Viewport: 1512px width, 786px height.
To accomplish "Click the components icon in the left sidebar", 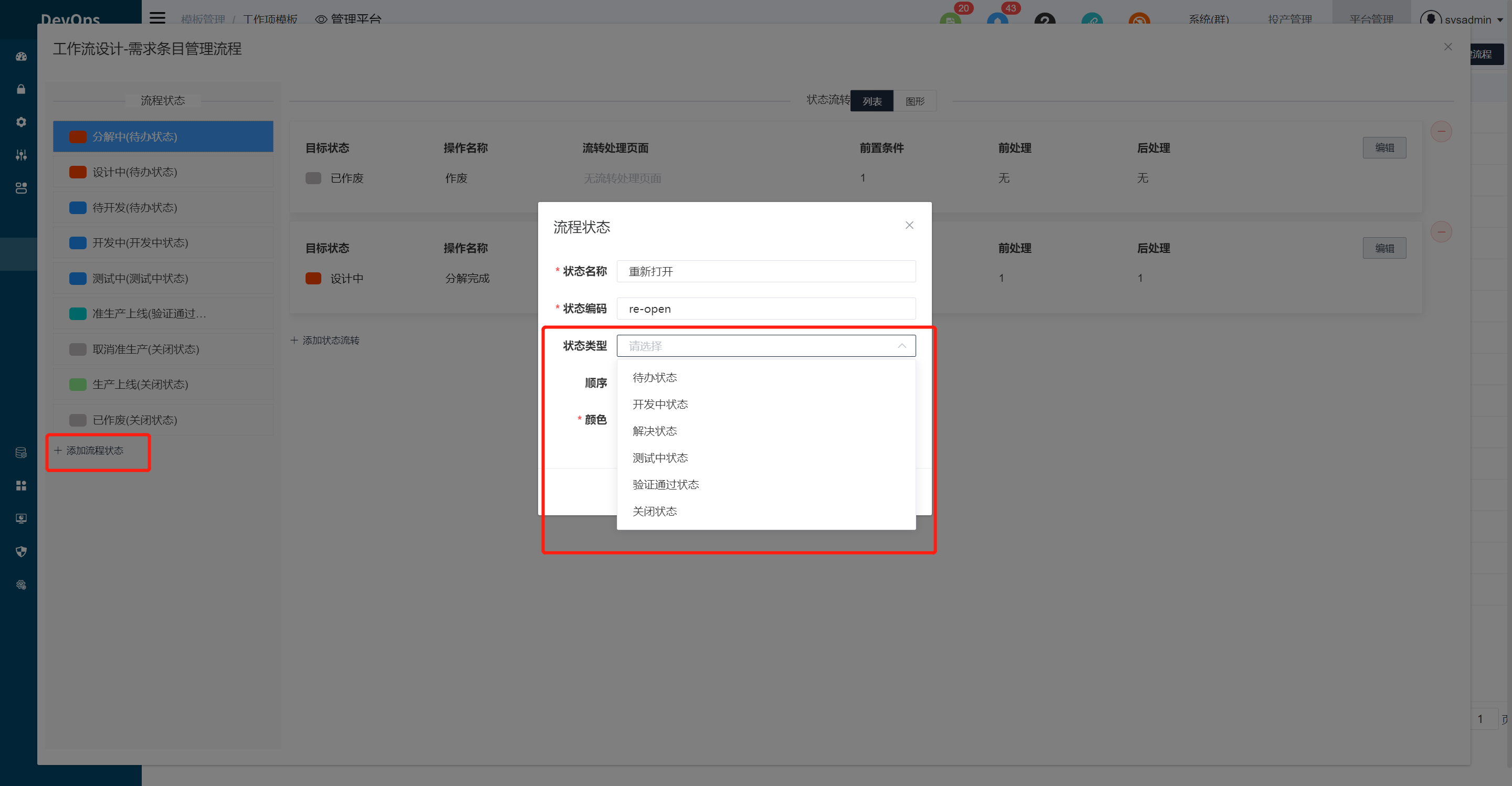I will pyautogui.click(x=21, y=188).
